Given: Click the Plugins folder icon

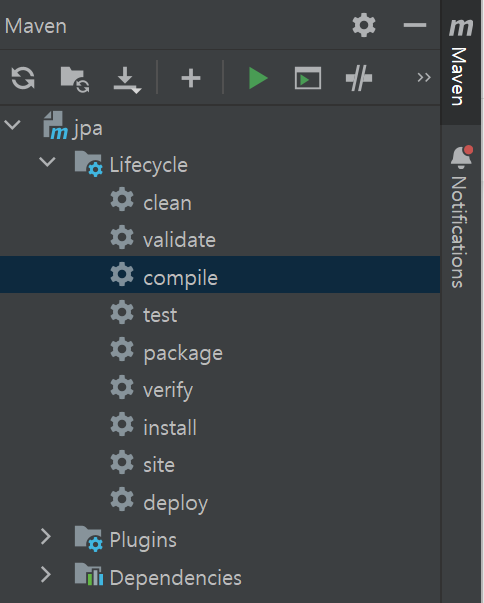Looking at the screenshot, I should [88, 538].
